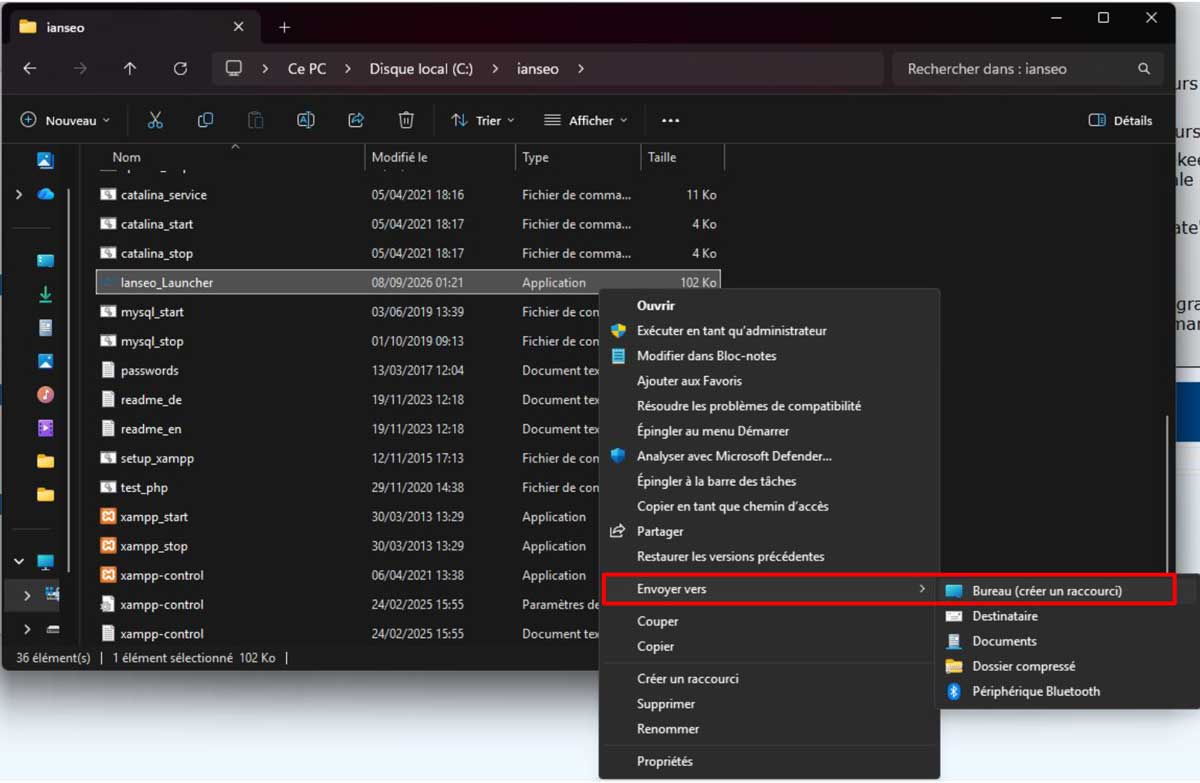
Task: Click the Rechercher dans : ianseo field
Action: (x=1027, y=69)
